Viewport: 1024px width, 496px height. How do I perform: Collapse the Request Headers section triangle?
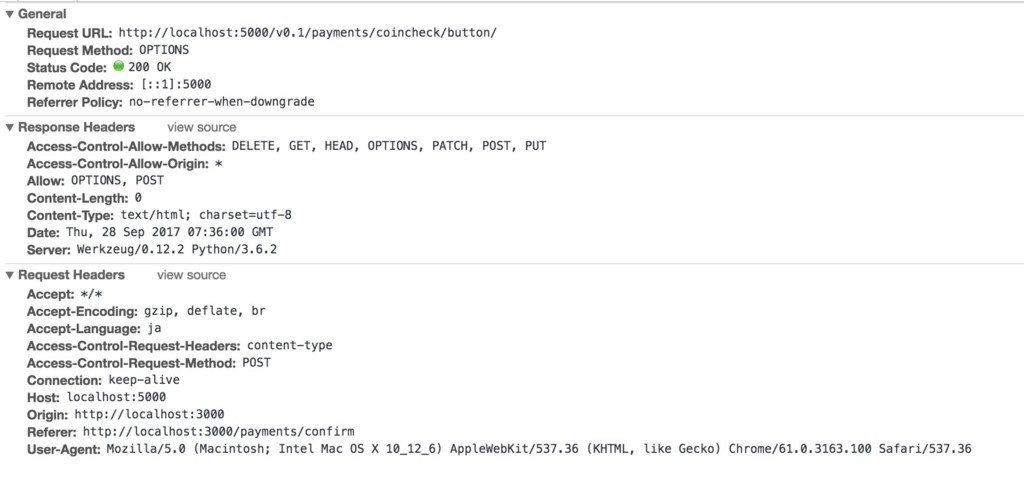[10, 275]
